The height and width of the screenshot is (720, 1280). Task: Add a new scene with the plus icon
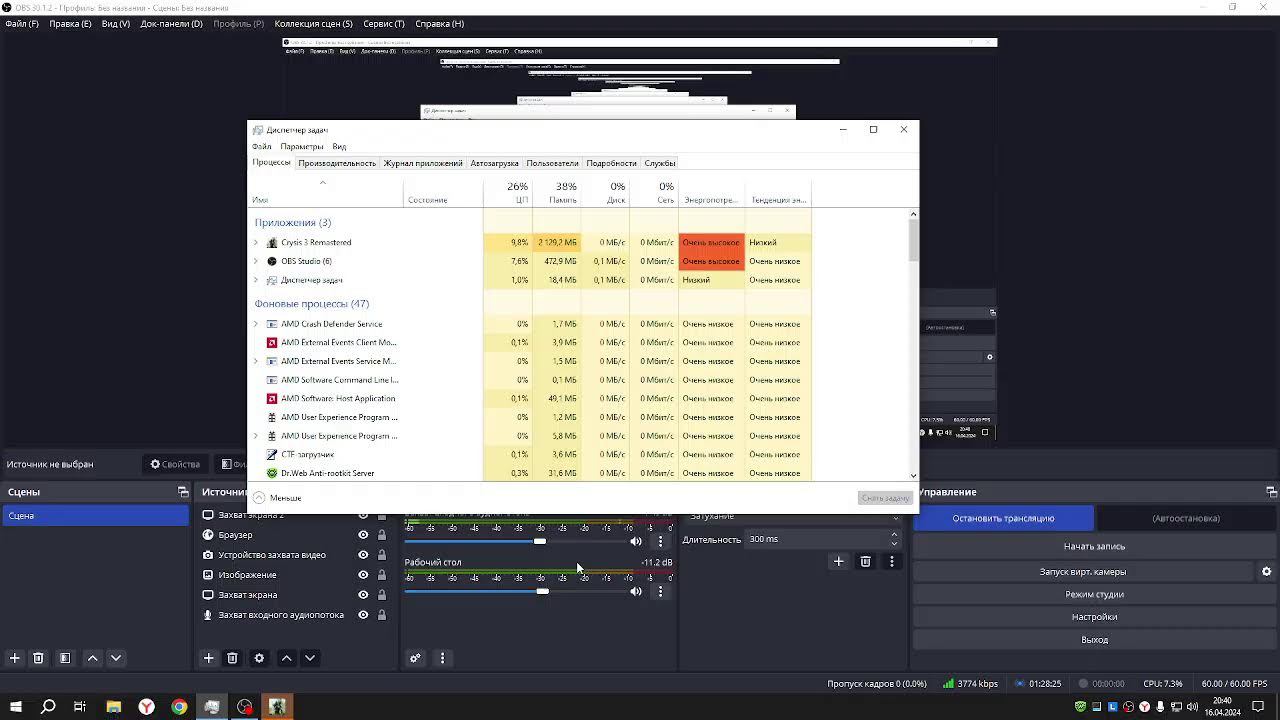coord(14,658)
